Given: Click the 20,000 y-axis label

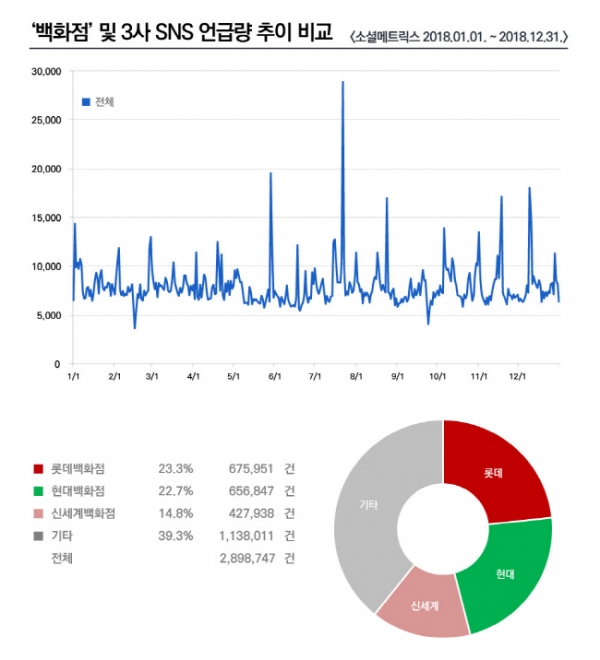Looking at the screenshot, I should tap(46, 169).
